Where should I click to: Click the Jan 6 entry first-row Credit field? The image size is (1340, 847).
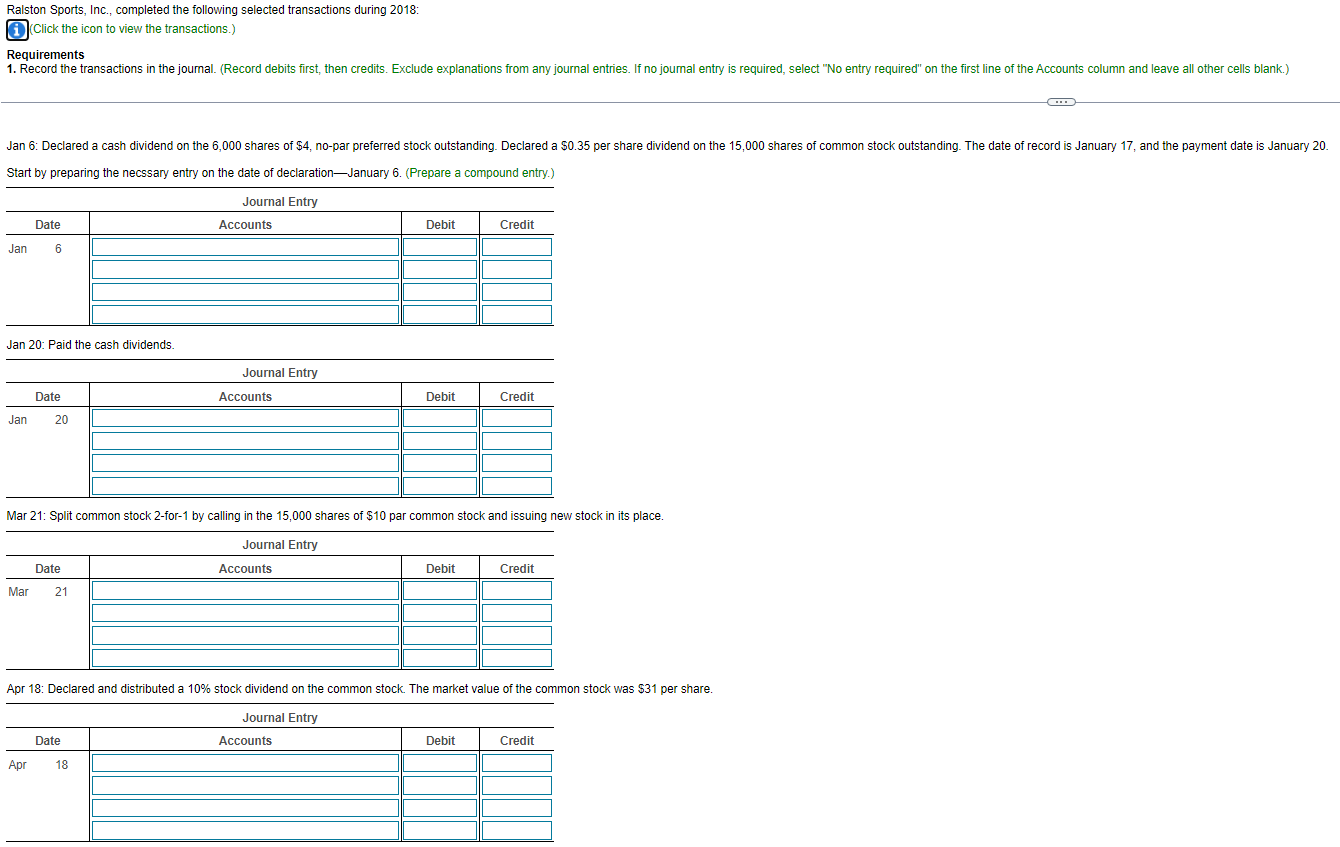(517, 247)
